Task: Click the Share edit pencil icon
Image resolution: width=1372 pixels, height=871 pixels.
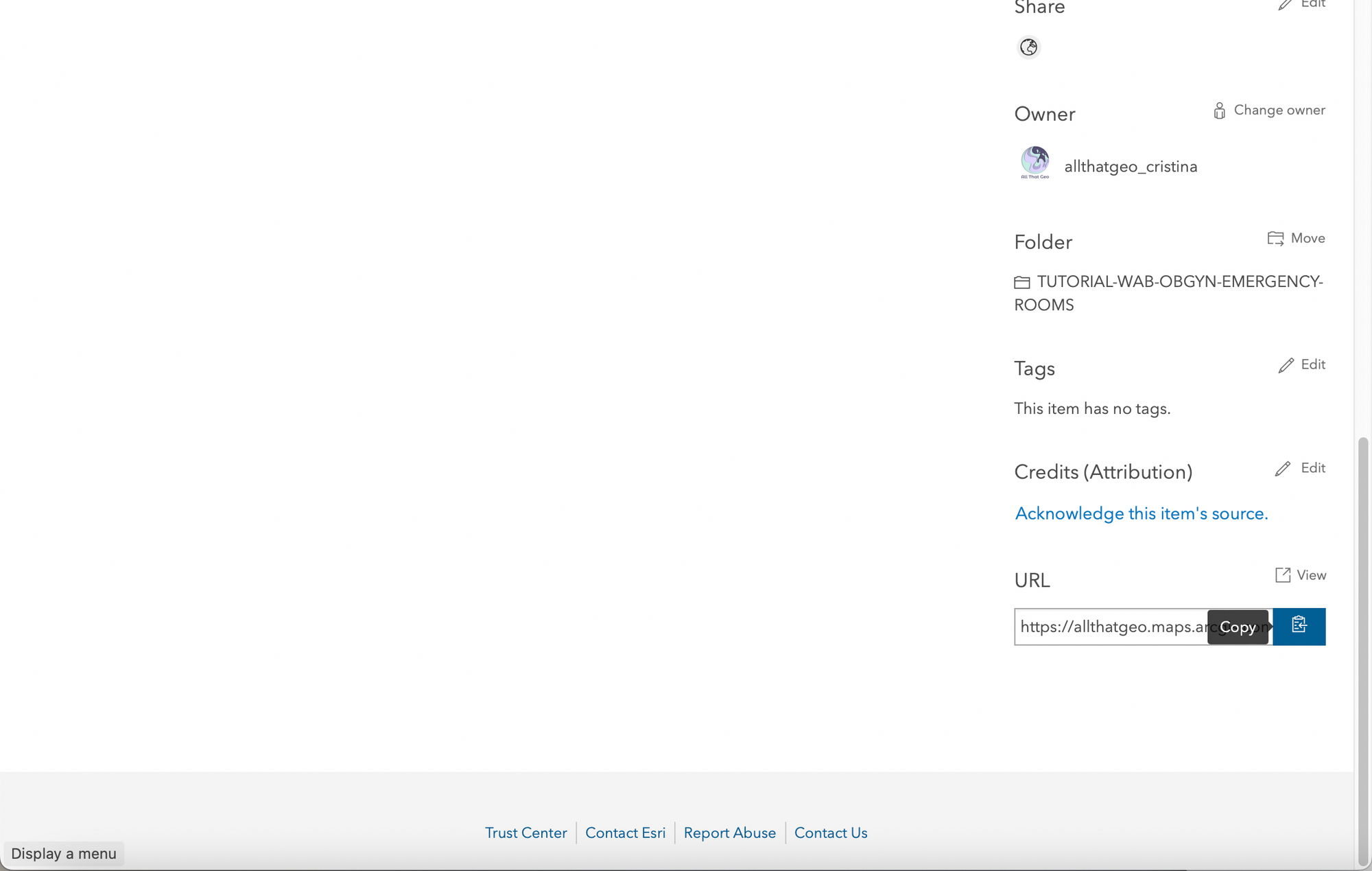Action: point(1285,5)
